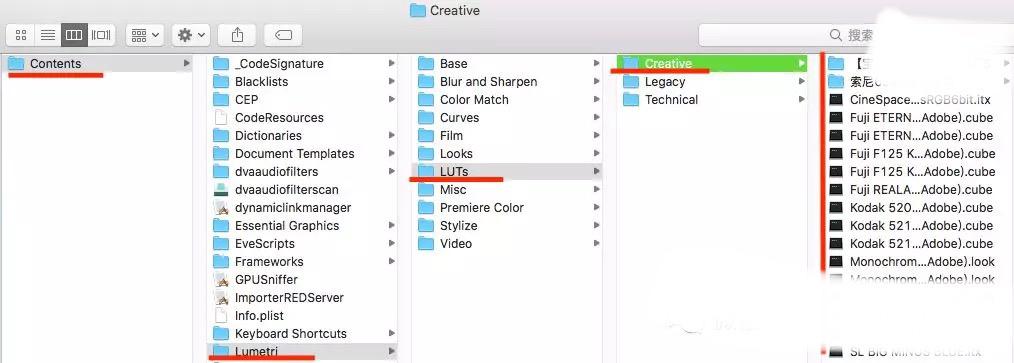The width and height of the screenshot is (1014, 363).
Task: Open the gear action menu
Action: tap(191, 35)
